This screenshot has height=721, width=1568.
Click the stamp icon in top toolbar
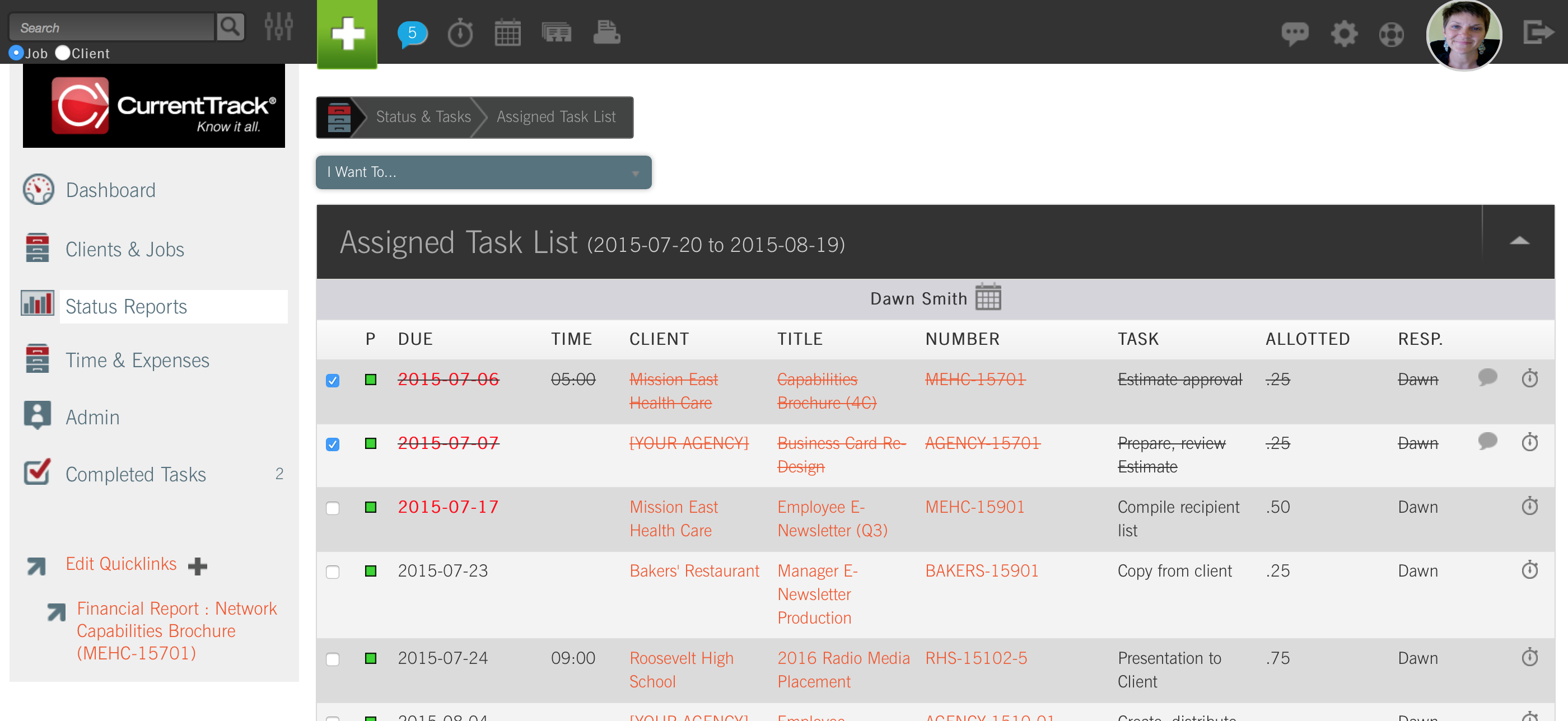point(606,33)
